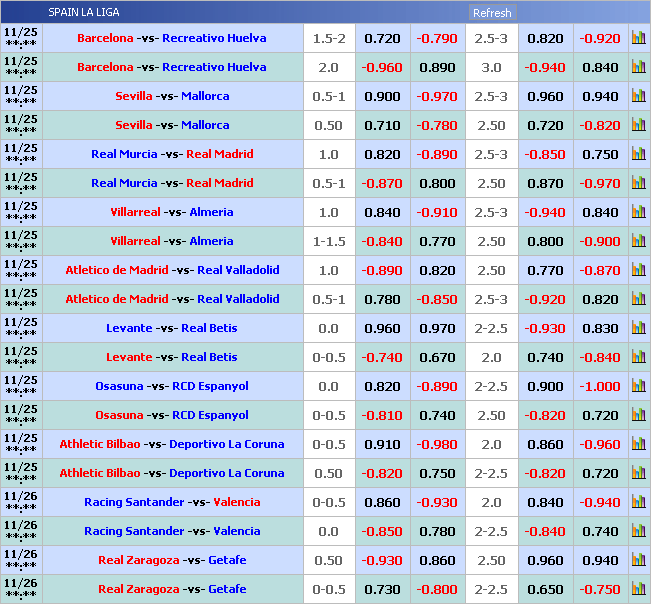Pick the 0.650 odds in Real Zaragoza row
The height and width of the screenshot is (604, 651).
coord(545,589)
